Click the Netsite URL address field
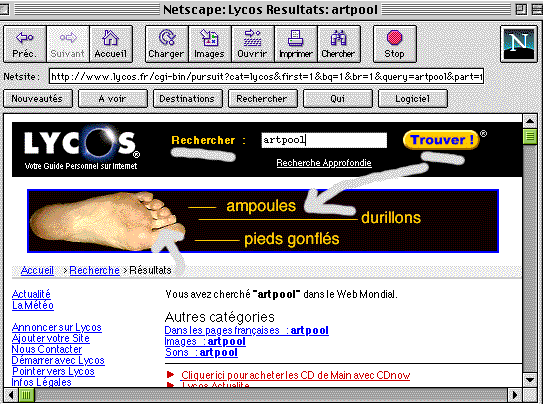Screen dimensions: 543x404 (266, 77)
